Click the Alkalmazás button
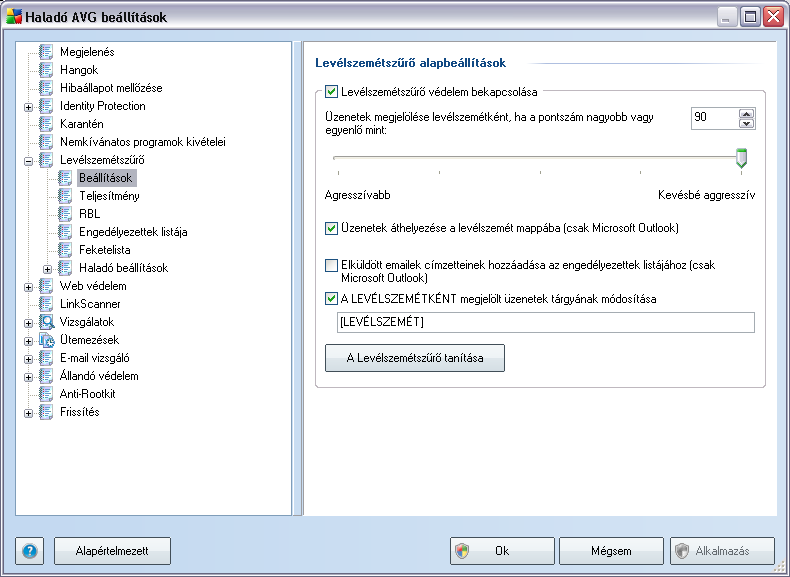Image resolution: width=790 pixels, height=577 pixels. 722,551
